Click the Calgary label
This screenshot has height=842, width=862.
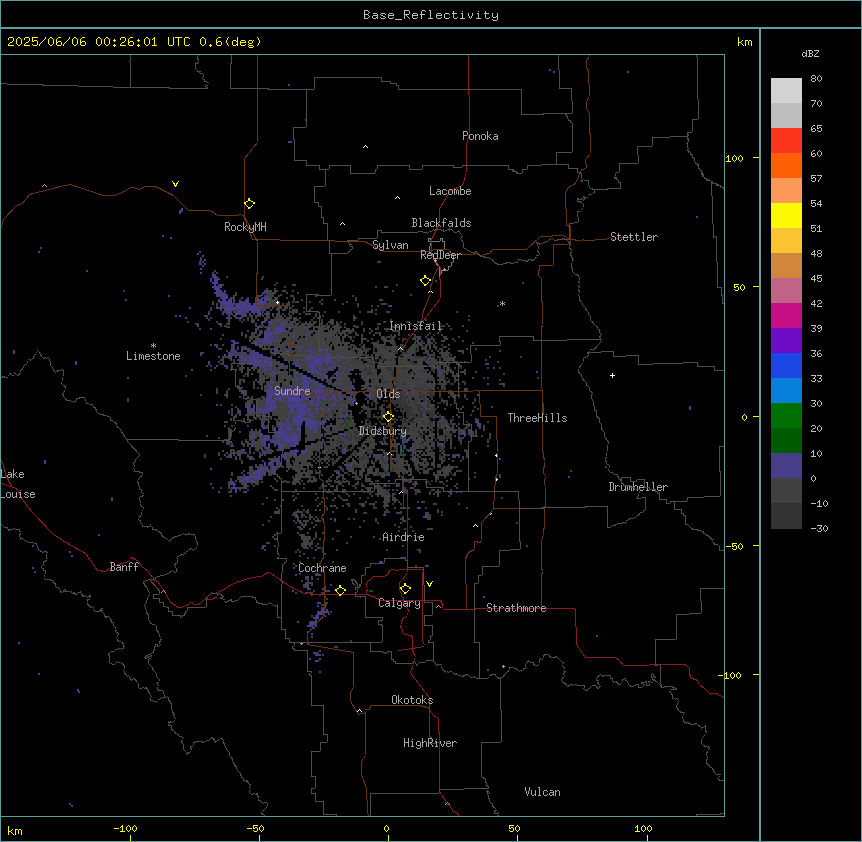[399, 603]
